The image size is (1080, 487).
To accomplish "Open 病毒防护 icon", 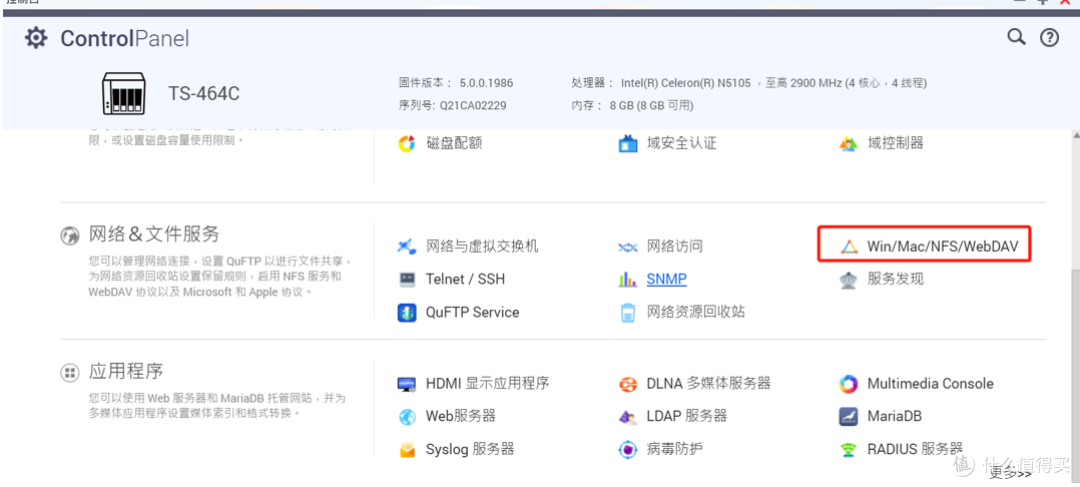I will point(627,450).
